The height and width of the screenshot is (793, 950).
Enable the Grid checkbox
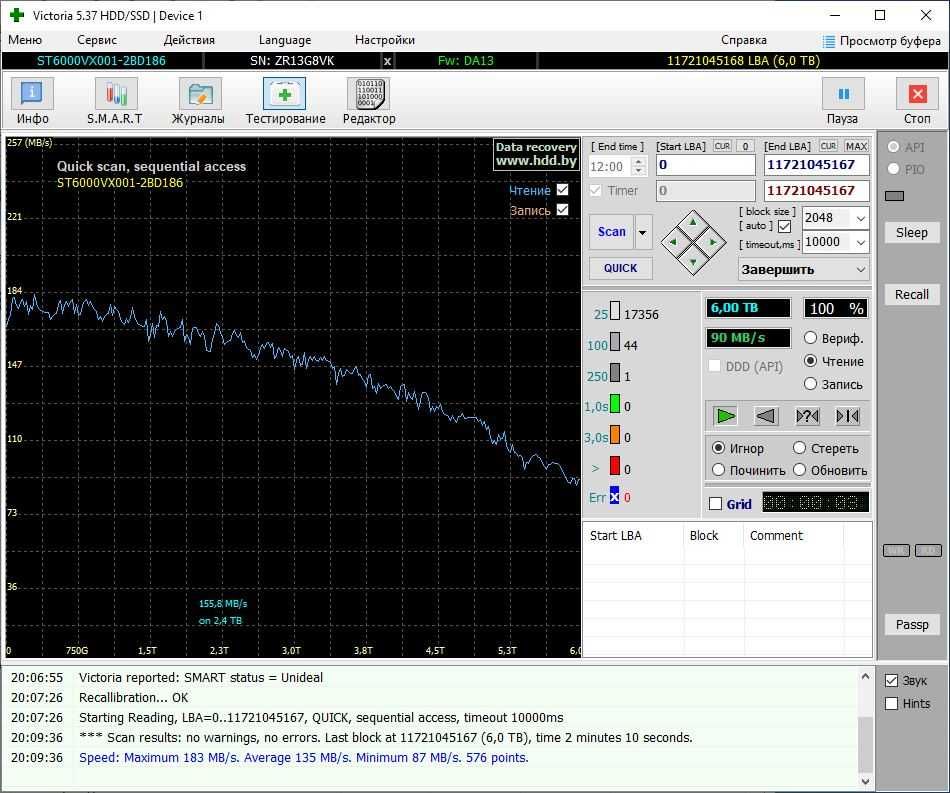pyautogui.click(x=716, y=504)
